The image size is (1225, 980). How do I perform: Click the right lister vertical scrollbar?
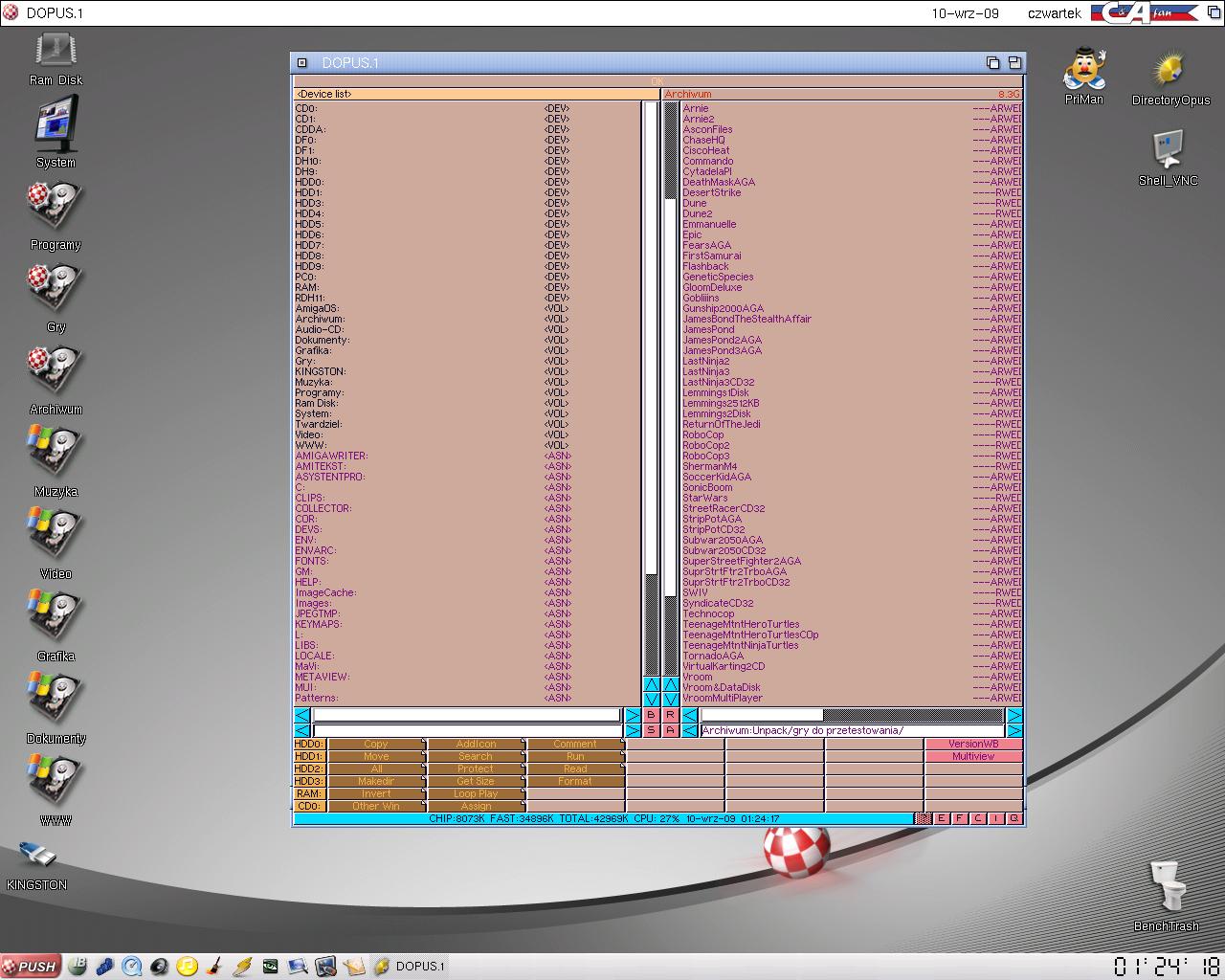pyautogui.click(x=671, y=388)
